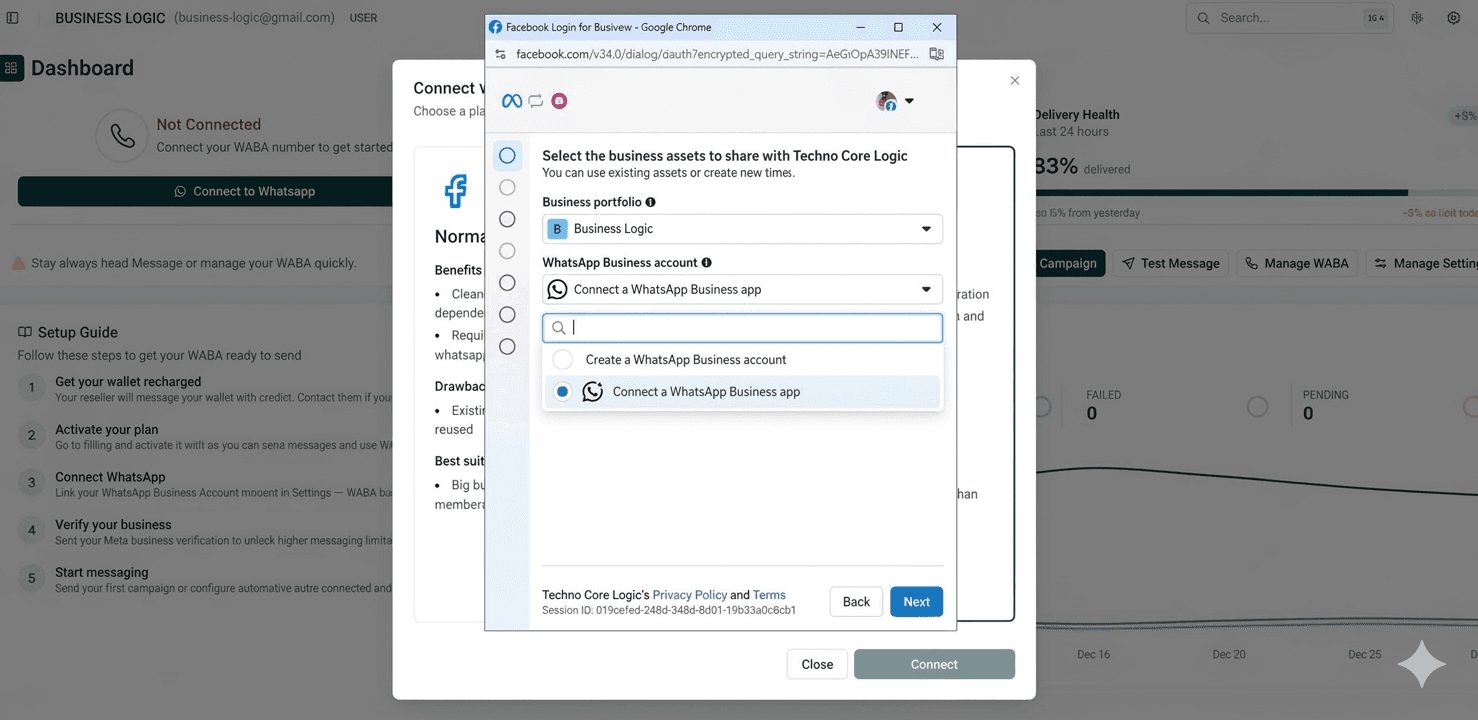Click the Manage WABA button
The width and height of the screenshot is (1478, 720).
tap(1297, 263)
